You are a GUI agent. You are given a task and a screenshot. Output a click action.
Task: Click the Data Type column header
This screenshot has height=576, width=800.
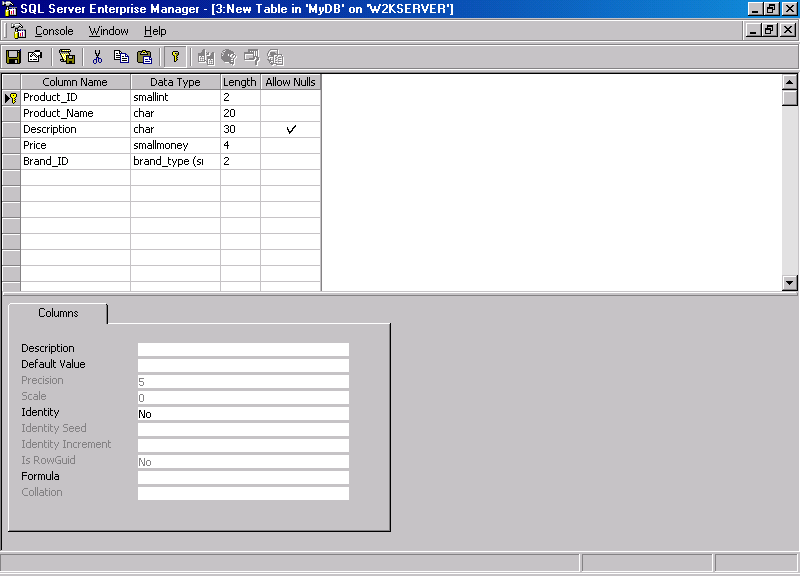point(176,82)
